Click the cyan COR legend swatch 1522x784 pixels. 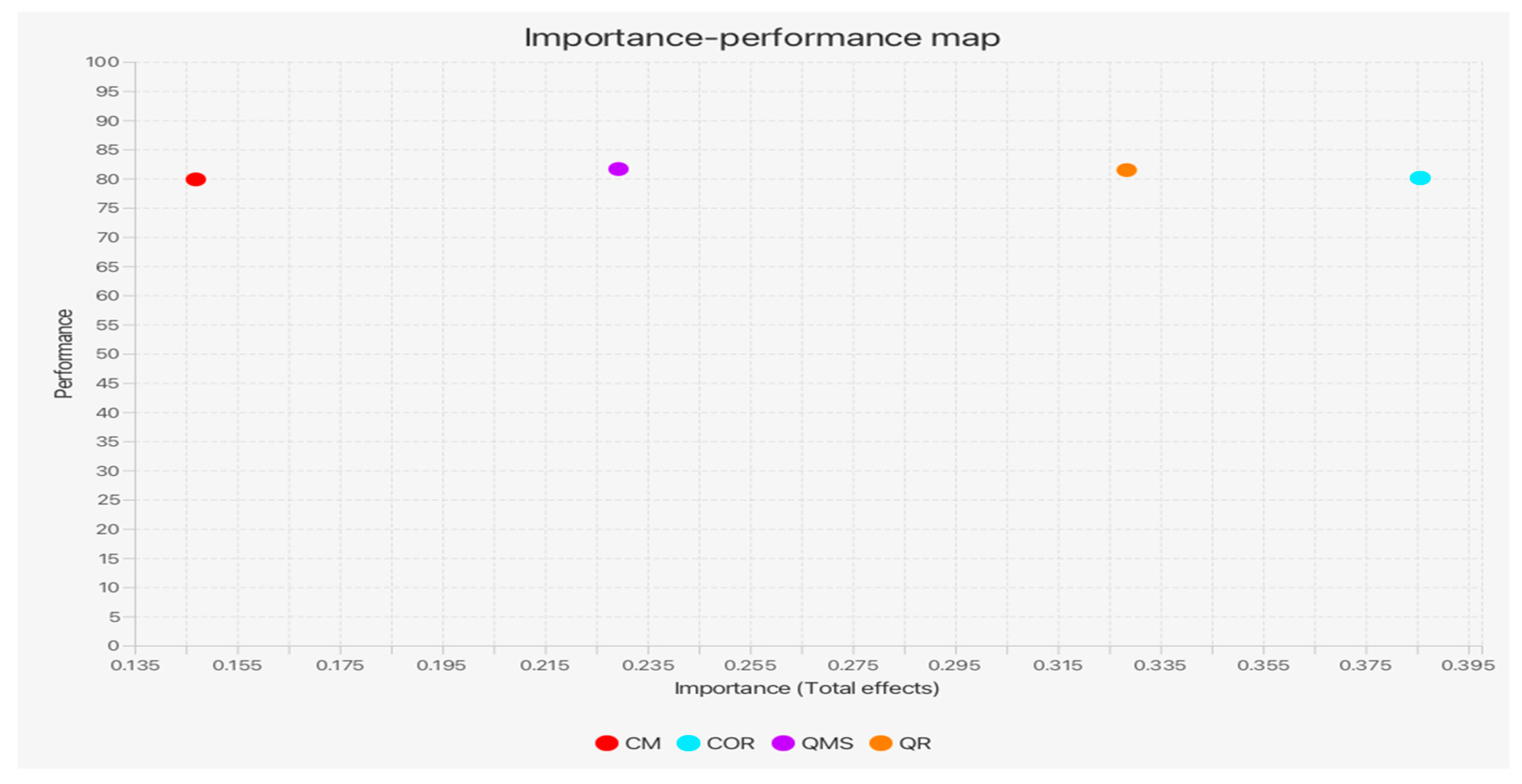coord(688,743)
